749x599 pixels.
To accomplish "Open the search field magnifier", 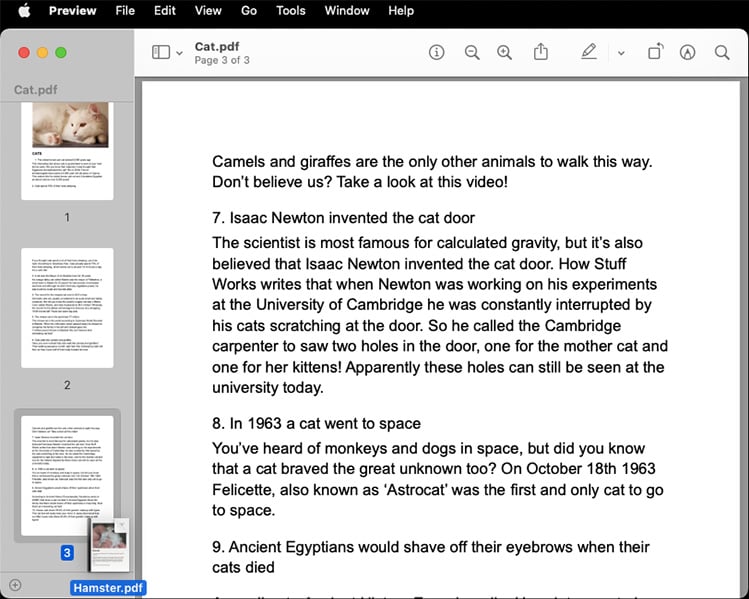I will point(722,52).
